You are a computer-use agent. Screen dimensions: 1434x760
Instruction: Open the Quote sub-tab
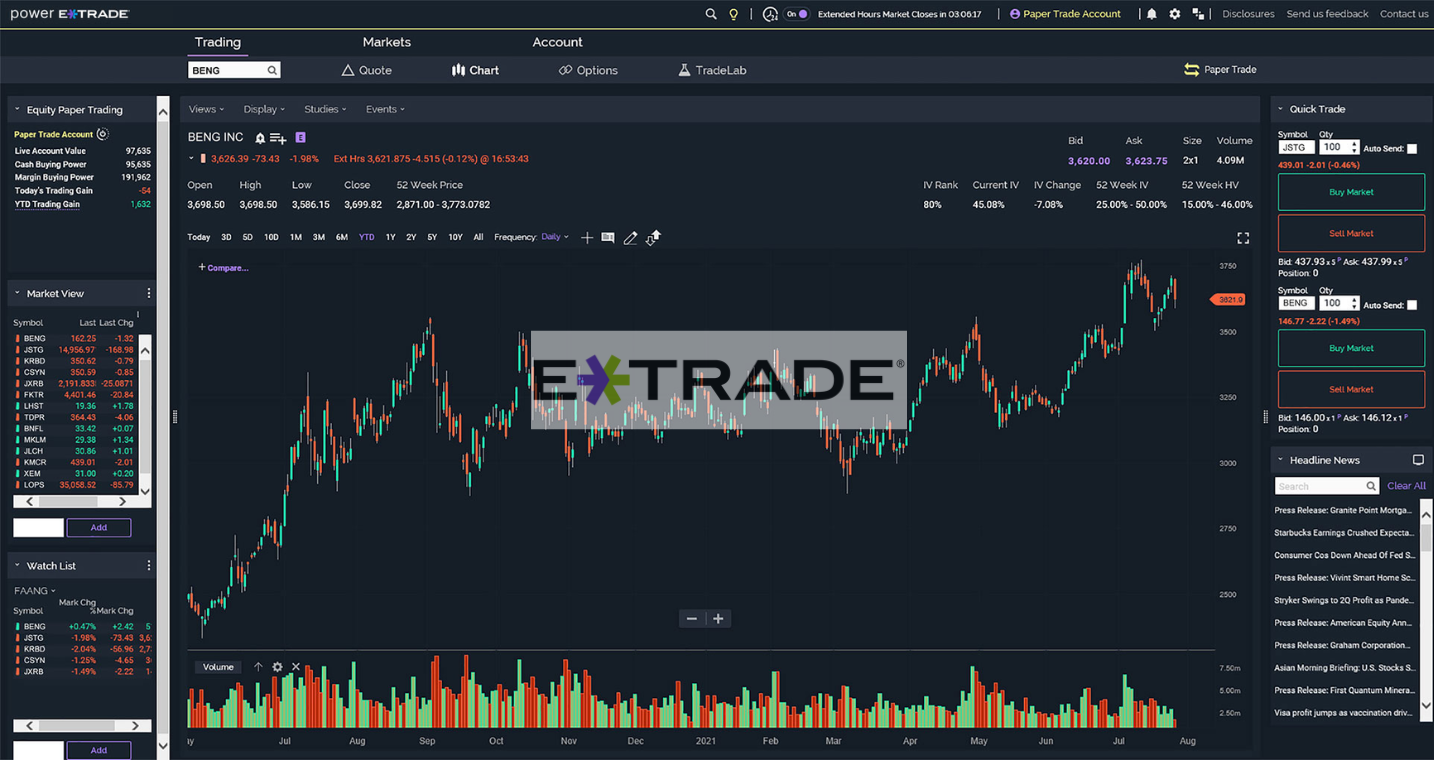(x=367, y=70)
